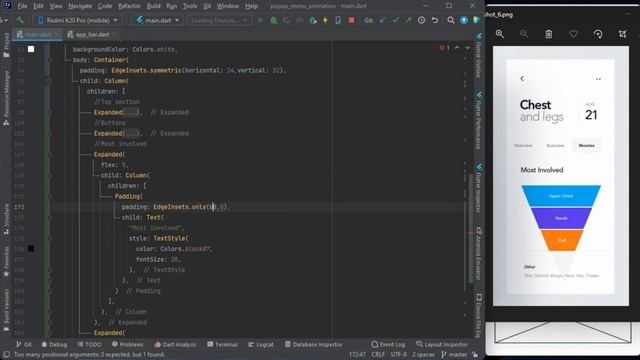Screen dimensions: 640x360
Task: Stop the running app with red square
Action: [351, 20]
